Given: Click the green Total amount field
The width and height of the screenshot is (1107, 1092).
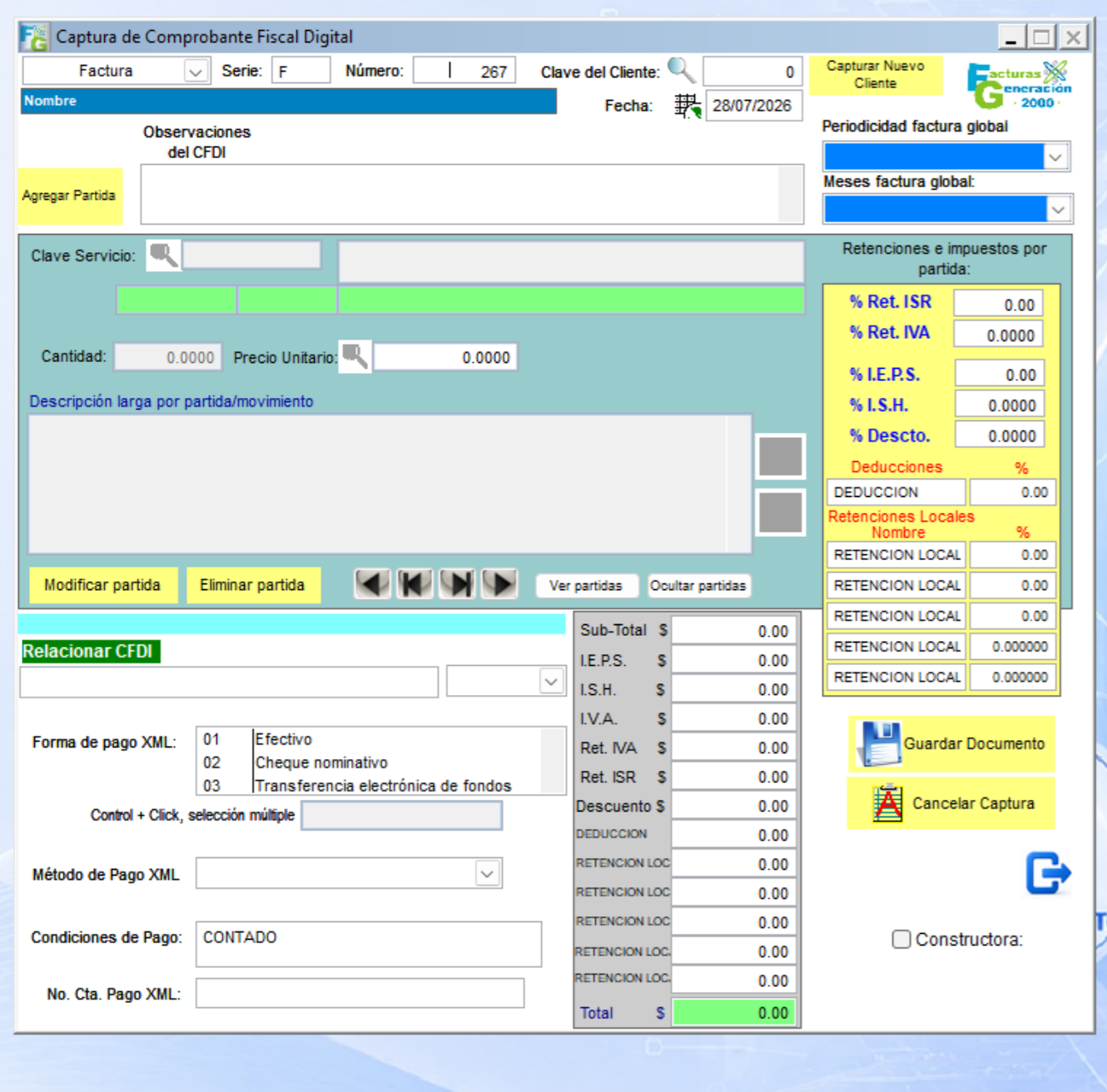Looking at the screenshot, I should (734, 1013).
